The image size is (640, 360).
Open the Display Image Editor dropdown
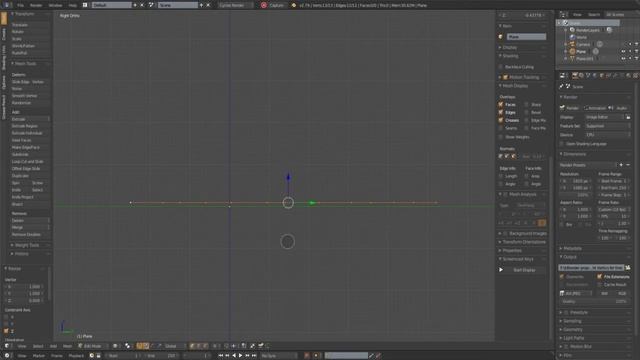pos(604,117)
